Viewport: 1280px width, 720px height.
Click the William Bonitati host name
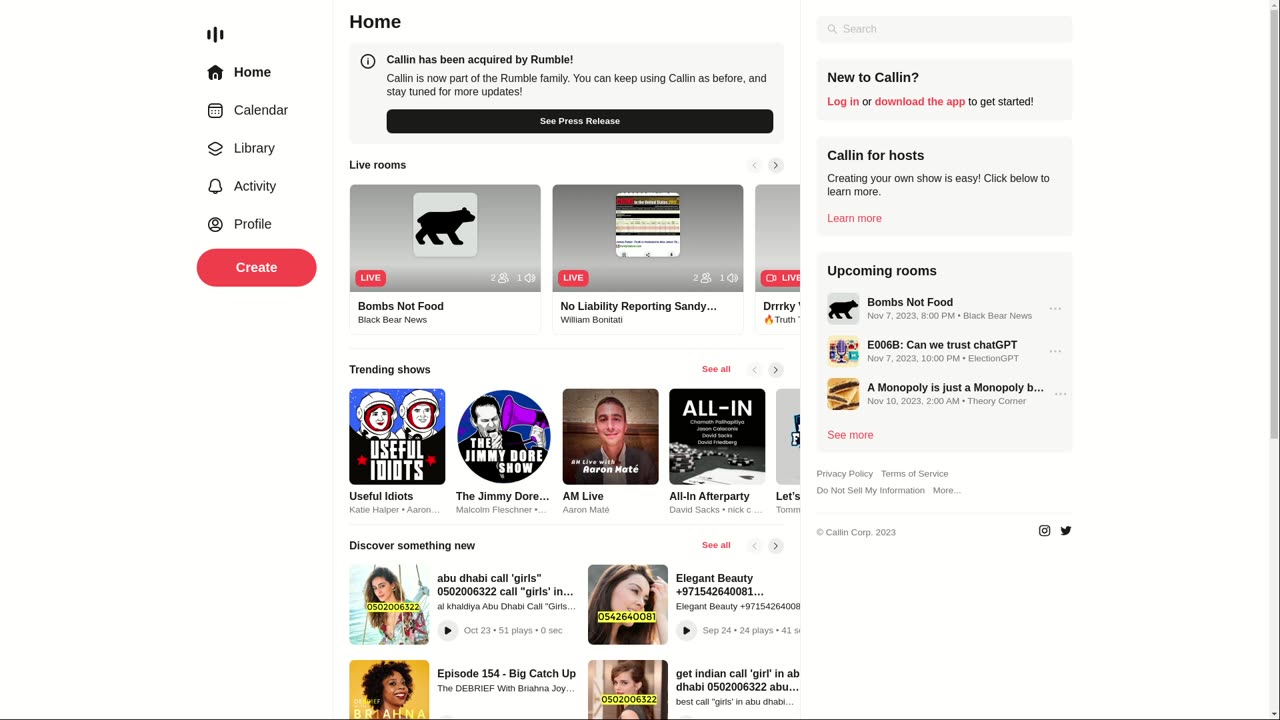tap(592, 320)
